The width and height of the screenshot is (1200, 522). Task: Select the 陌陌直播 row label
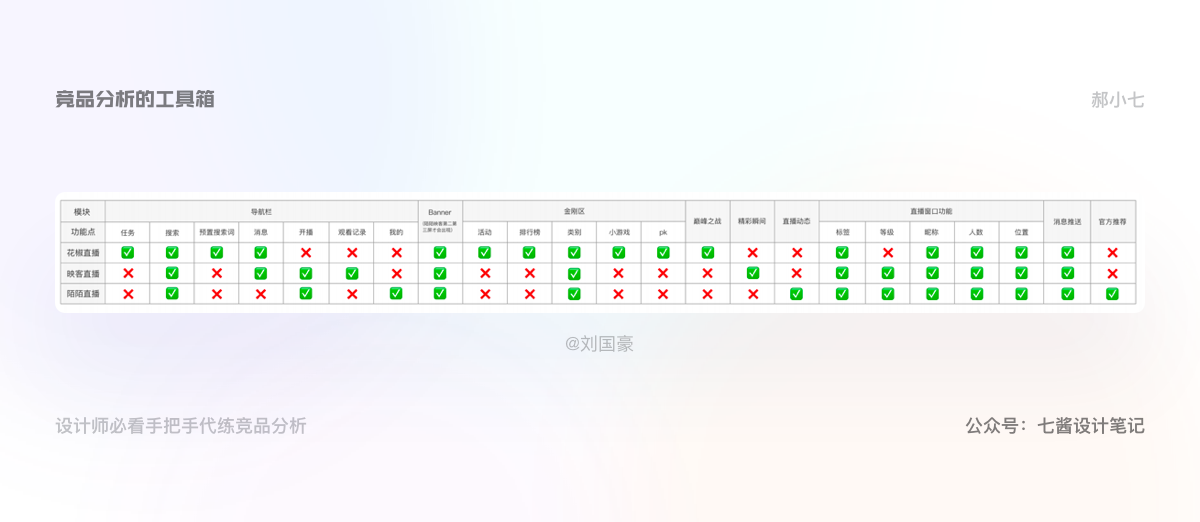(82, 293)
